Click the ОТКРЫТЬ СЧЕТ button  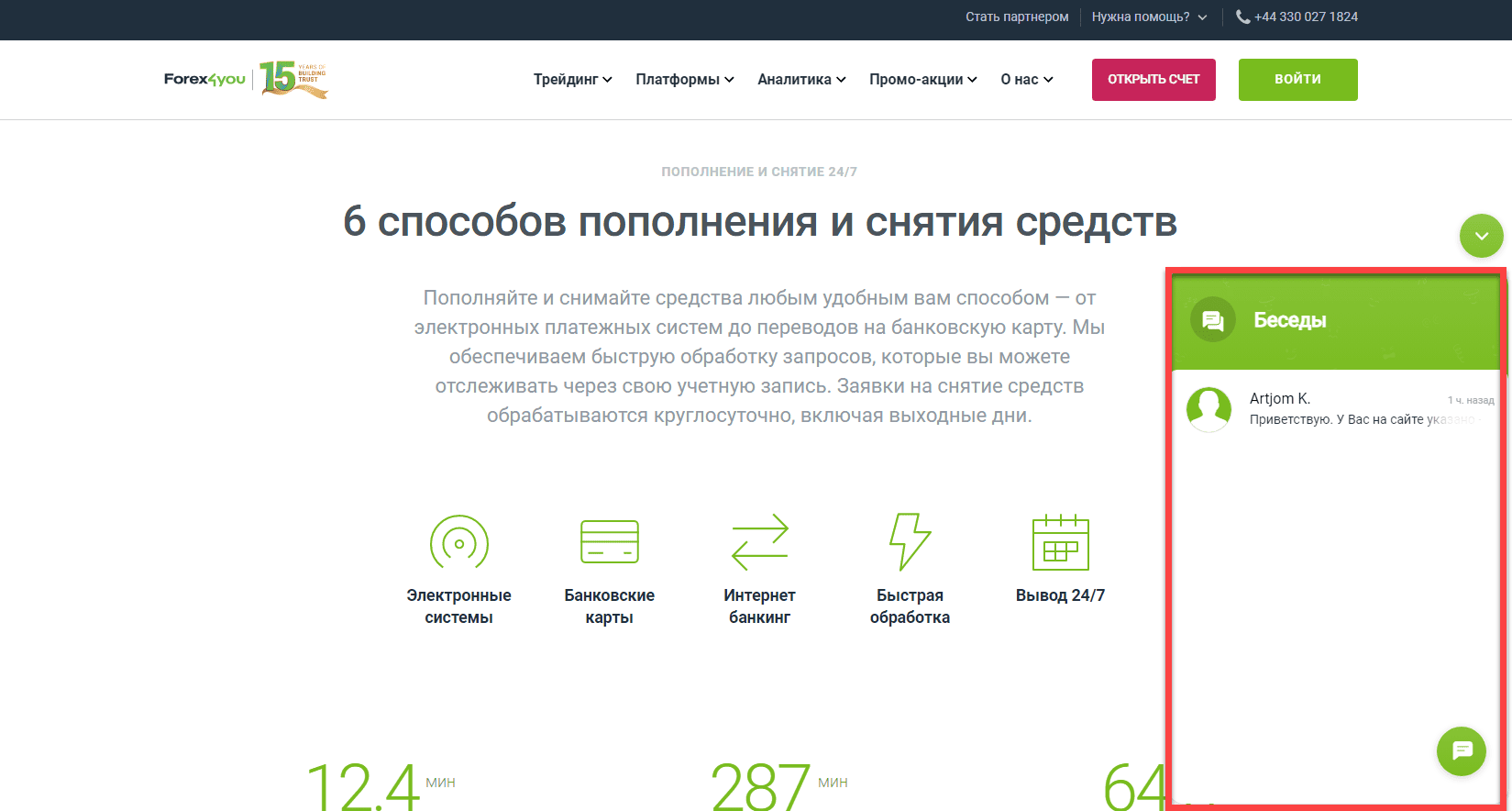[1153, 80]
